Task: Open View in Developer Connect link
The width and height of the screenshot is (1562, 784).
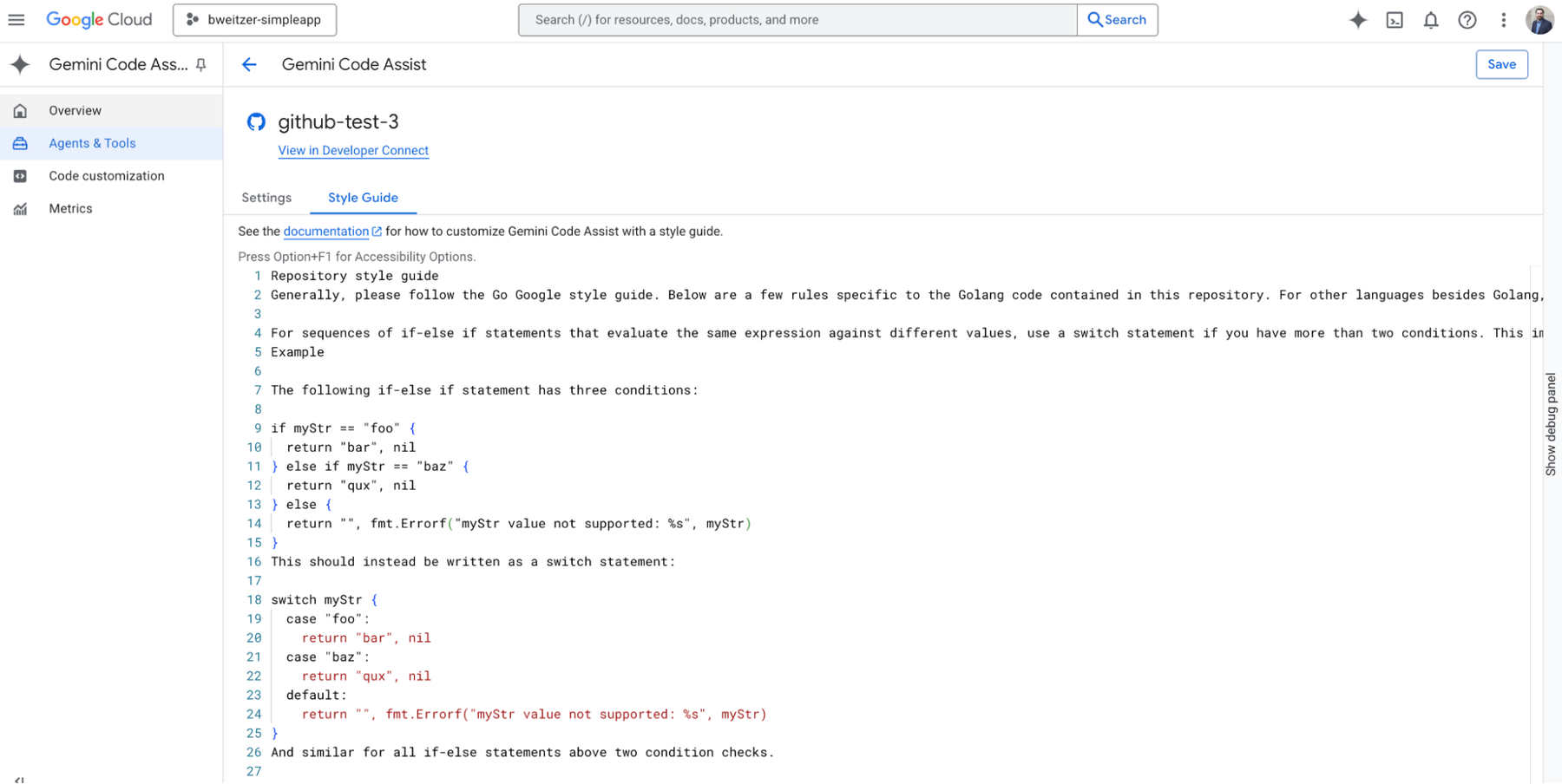Action: point(353,150)
